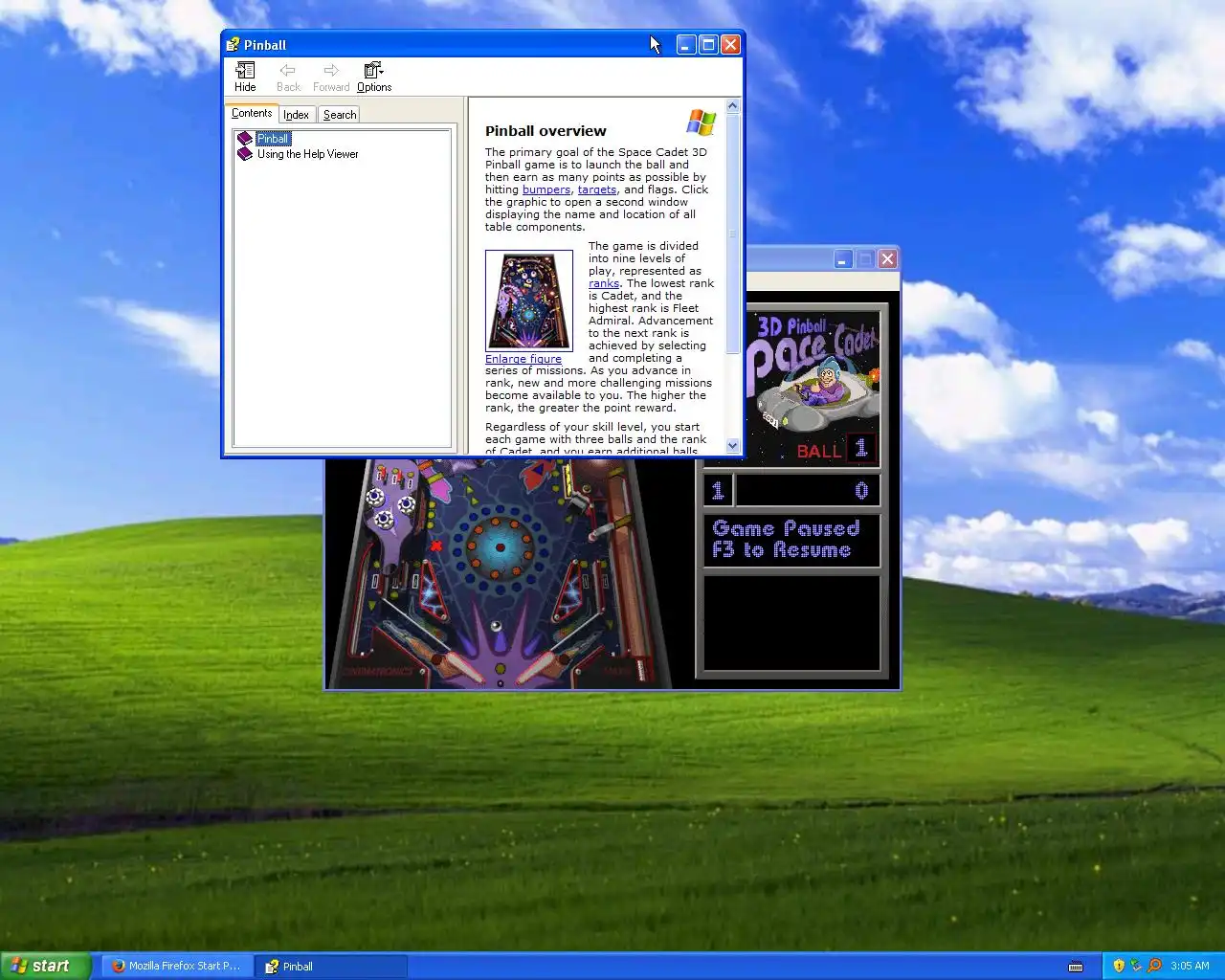Close the 3D Pinball game window
Image resolution: width=1225 pixels, height=980 pixels.
tap(887, 259)
